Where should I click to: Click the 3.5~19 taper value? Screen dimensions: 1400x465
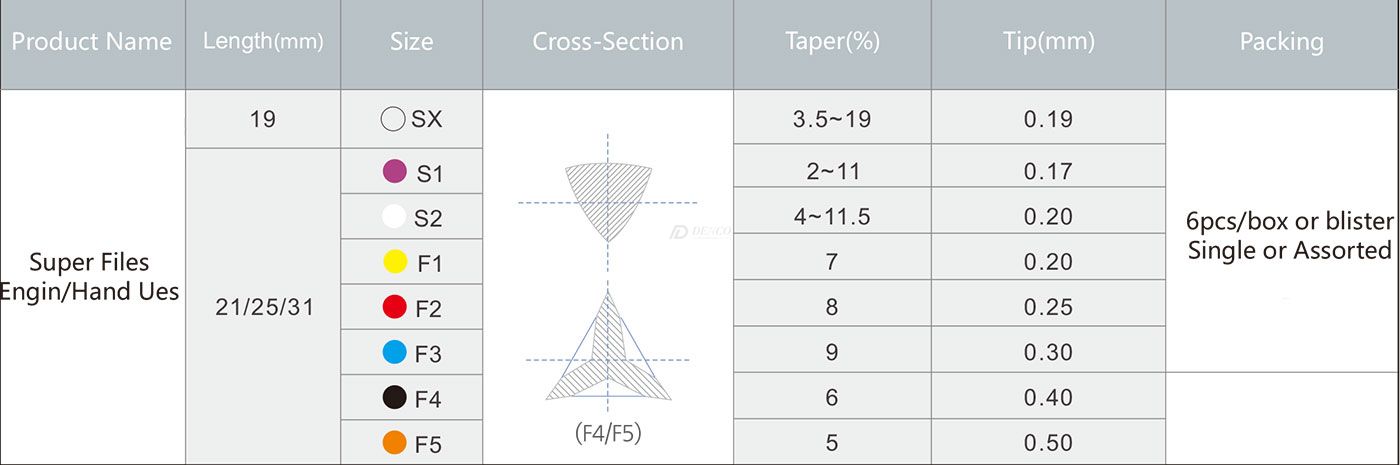click(x=832, y=119)
